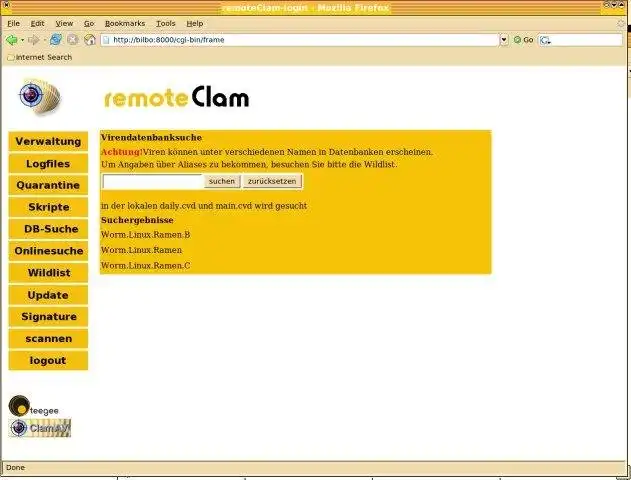Select result Worm.Linux.Ramen.C

[145, 266]
